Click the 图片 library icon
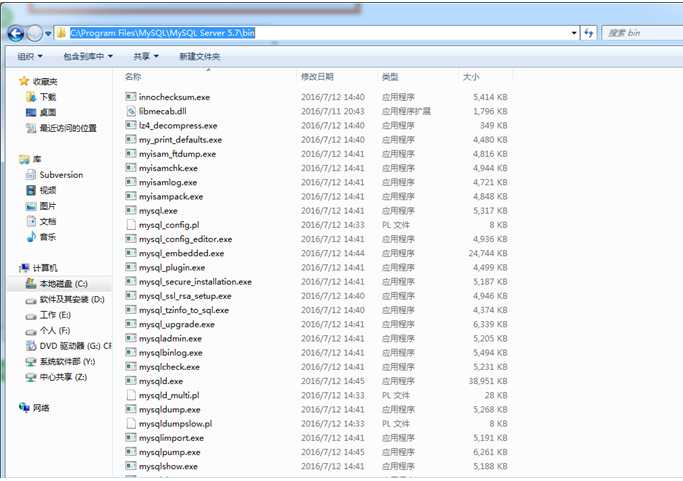Image resolution: width=683 pixels, height=481 pixels. pyautogui.click(x=31, y=206)
